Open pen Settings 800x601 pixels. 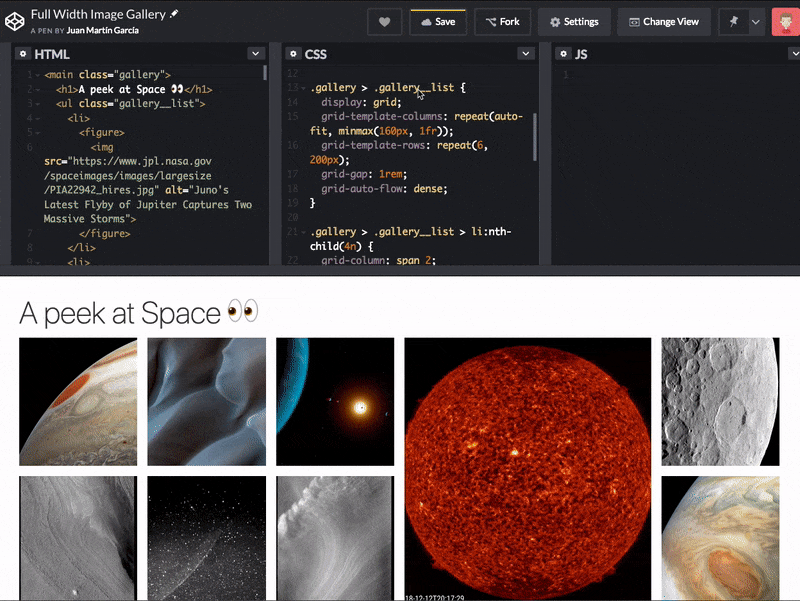tap(574, 22)
